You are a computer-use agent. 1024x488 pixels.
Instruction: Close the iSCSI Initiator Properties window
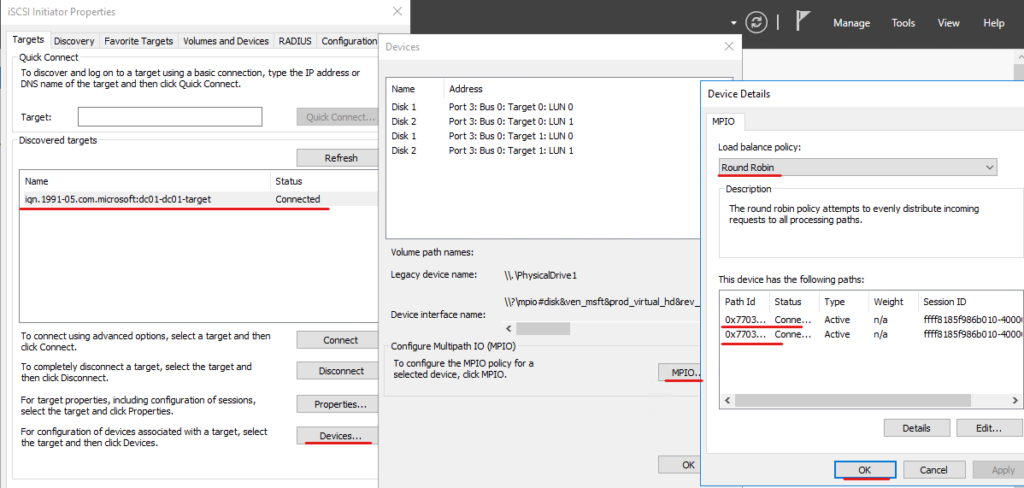(397, 11)
